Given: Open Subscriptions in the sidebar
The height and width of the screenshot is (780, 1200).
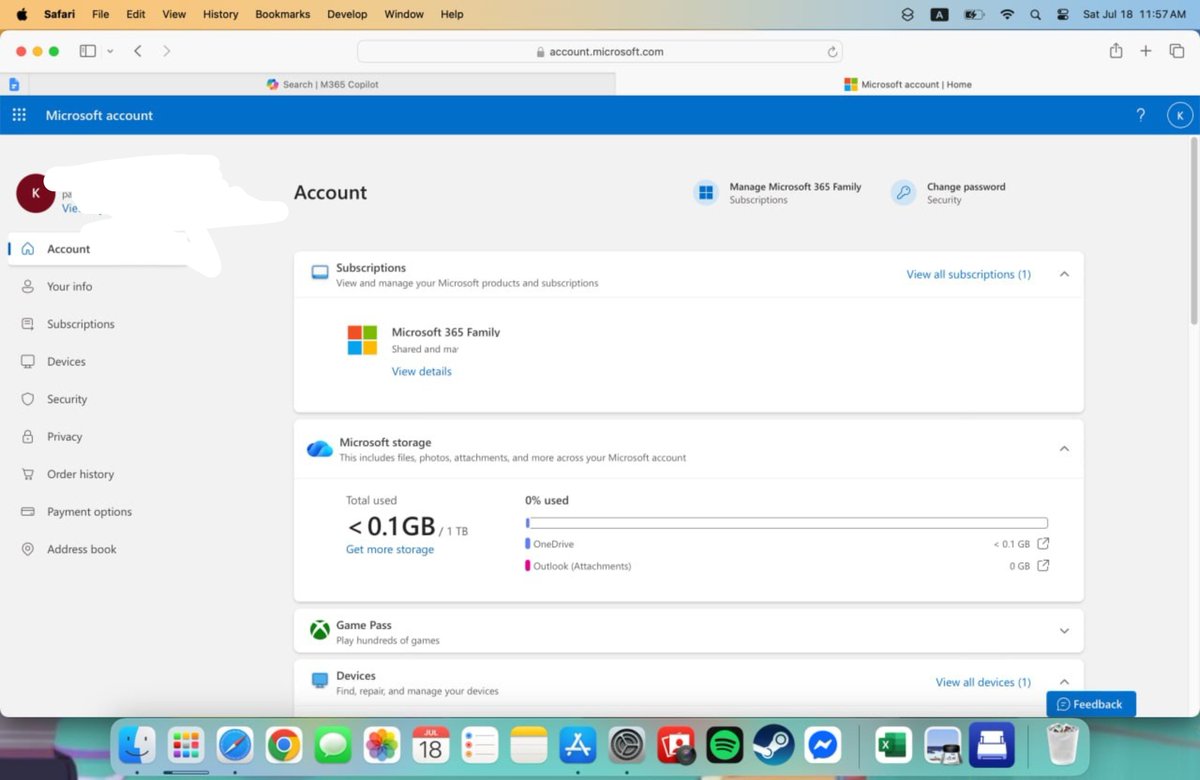Looking at the screenshot, I should tap(80, 324).
